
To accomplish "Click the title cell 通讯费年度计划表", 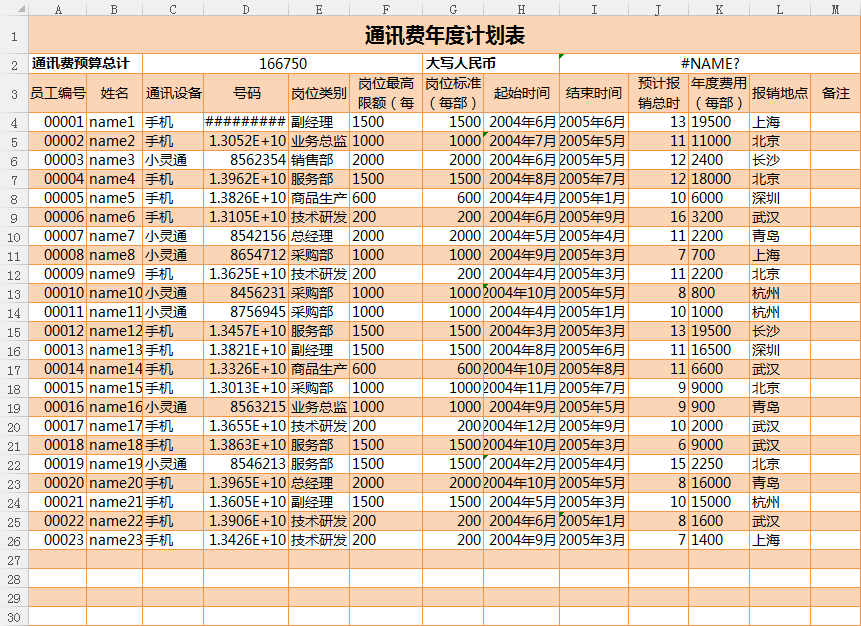I will point(444,36).
